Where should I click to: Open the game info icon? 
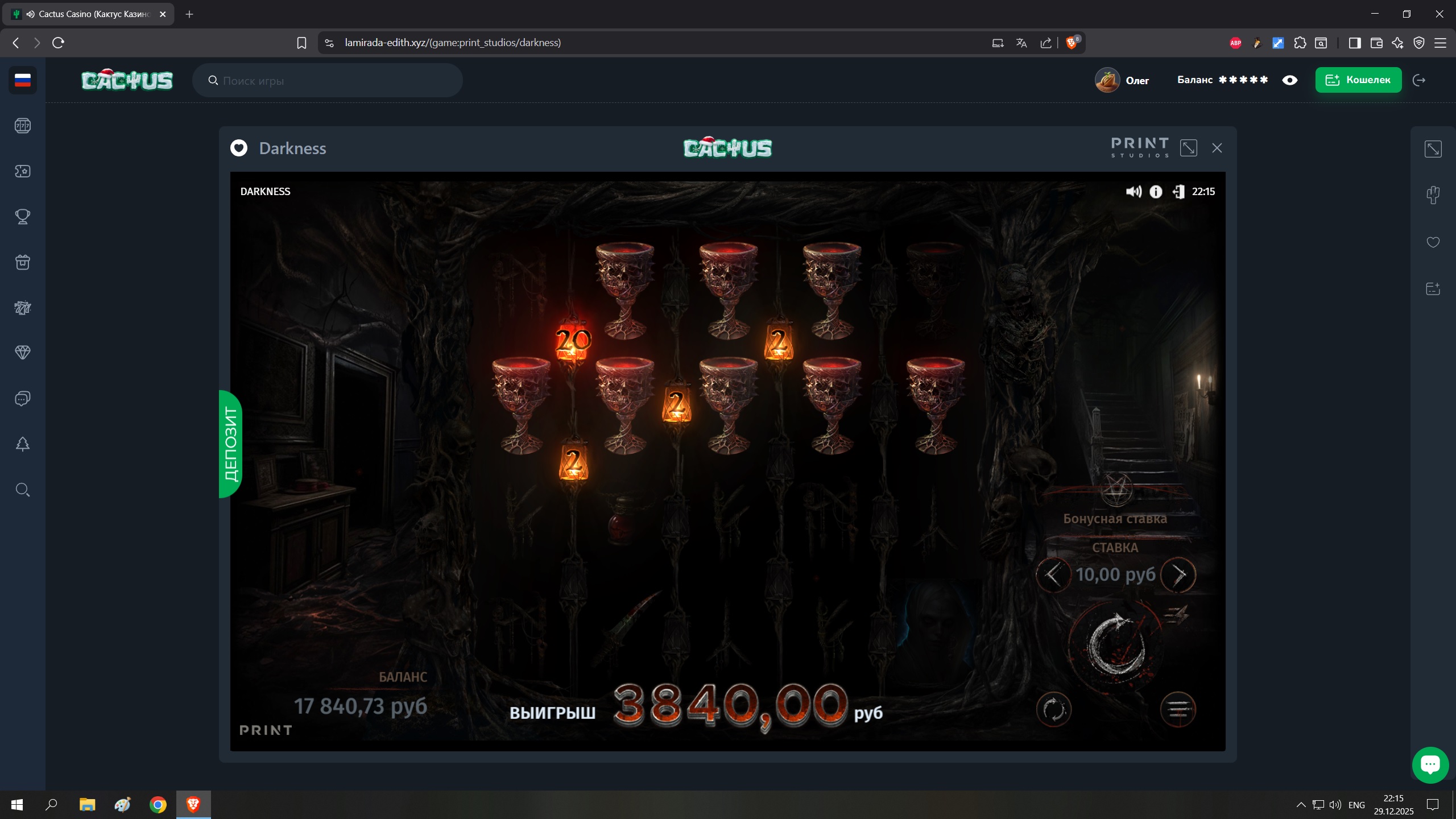coord(1156,192)
